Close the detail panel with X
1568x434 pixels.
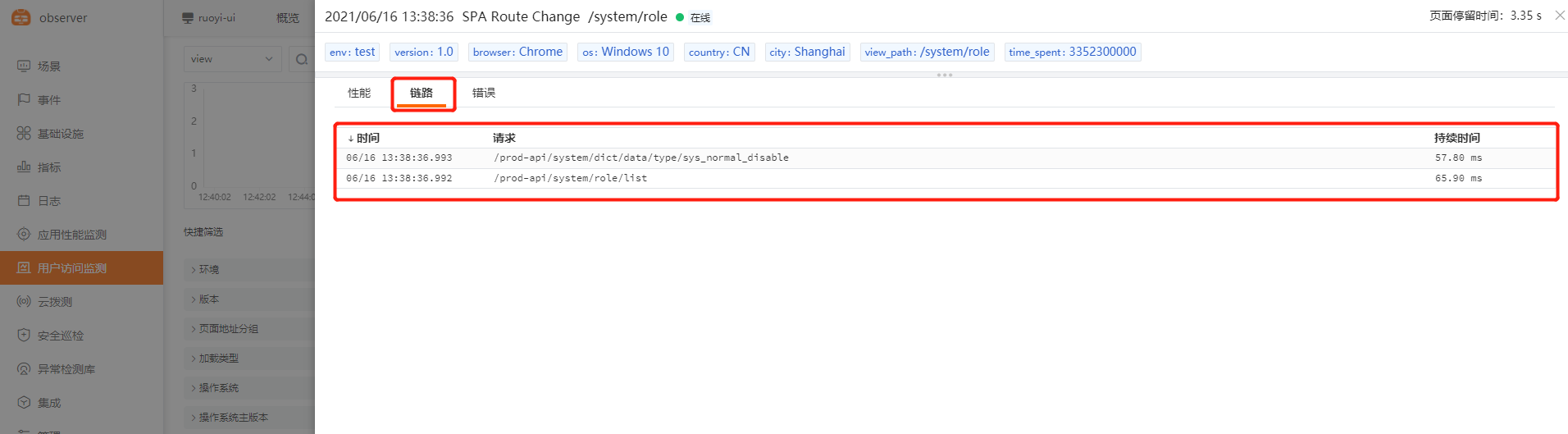[x=1559, y=16]
